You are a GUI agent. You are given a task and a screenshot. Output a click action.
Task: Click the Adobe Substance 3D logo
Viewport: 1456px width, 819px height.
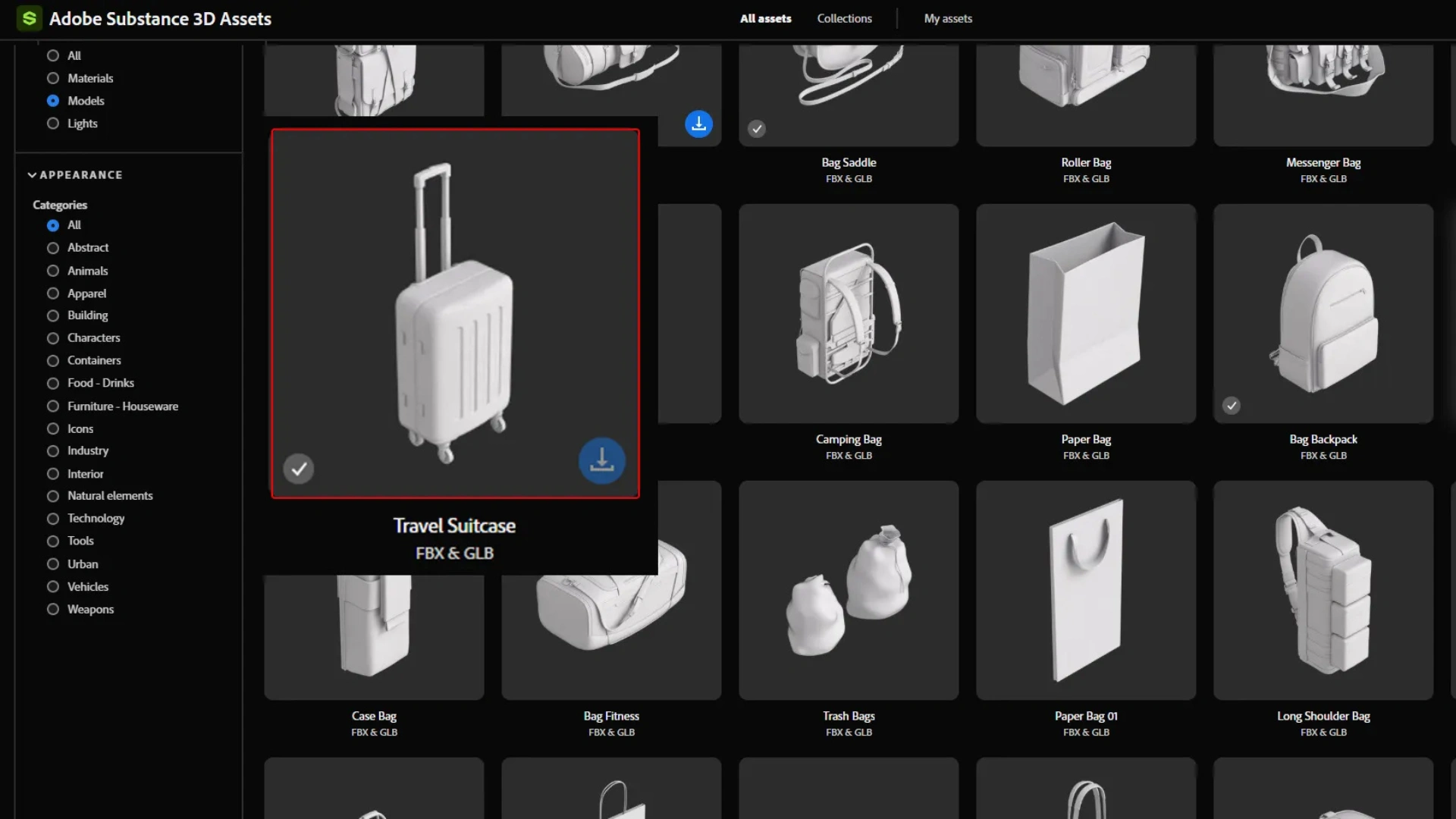tap(29, 18)
